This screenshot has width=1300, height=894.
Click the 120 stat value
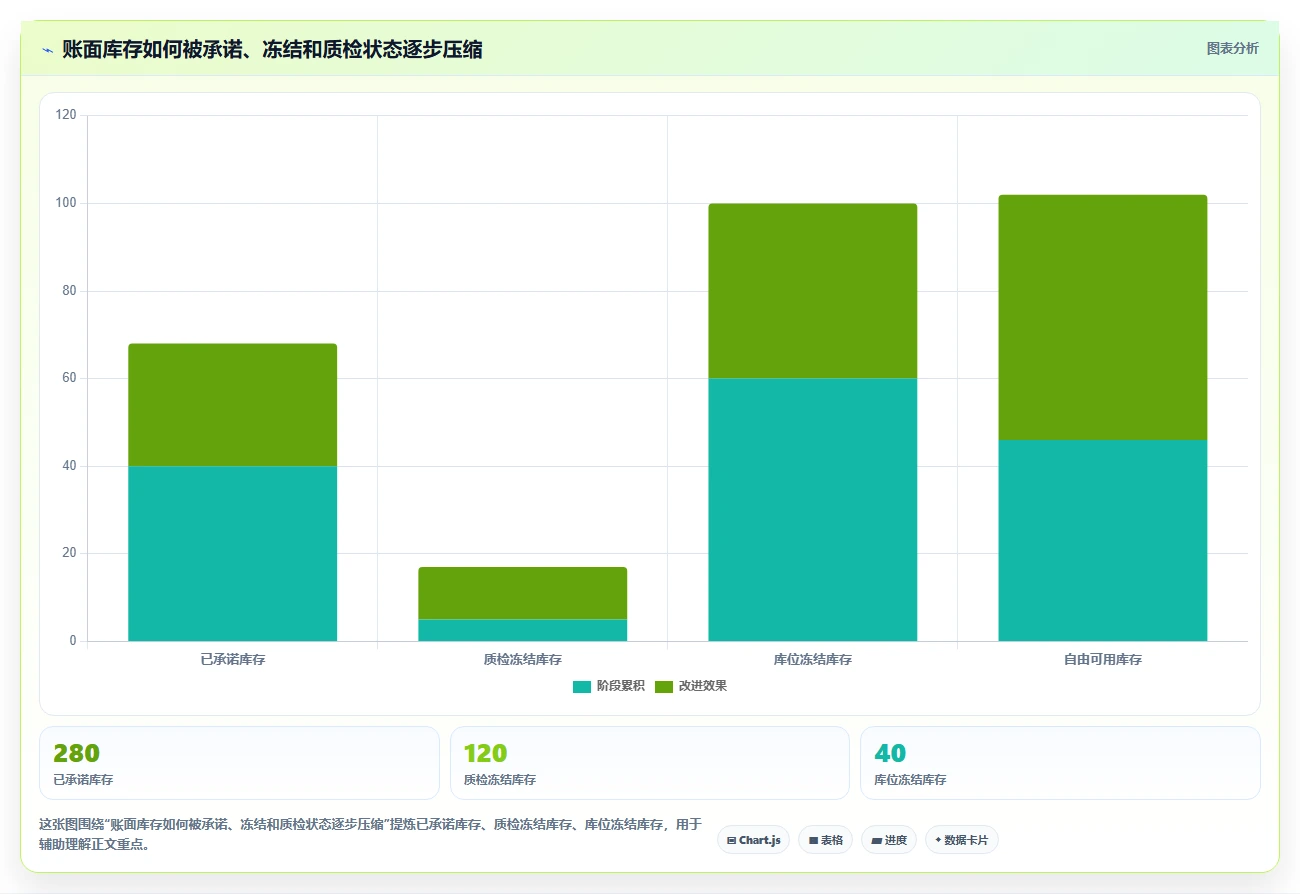coord(486,753)
